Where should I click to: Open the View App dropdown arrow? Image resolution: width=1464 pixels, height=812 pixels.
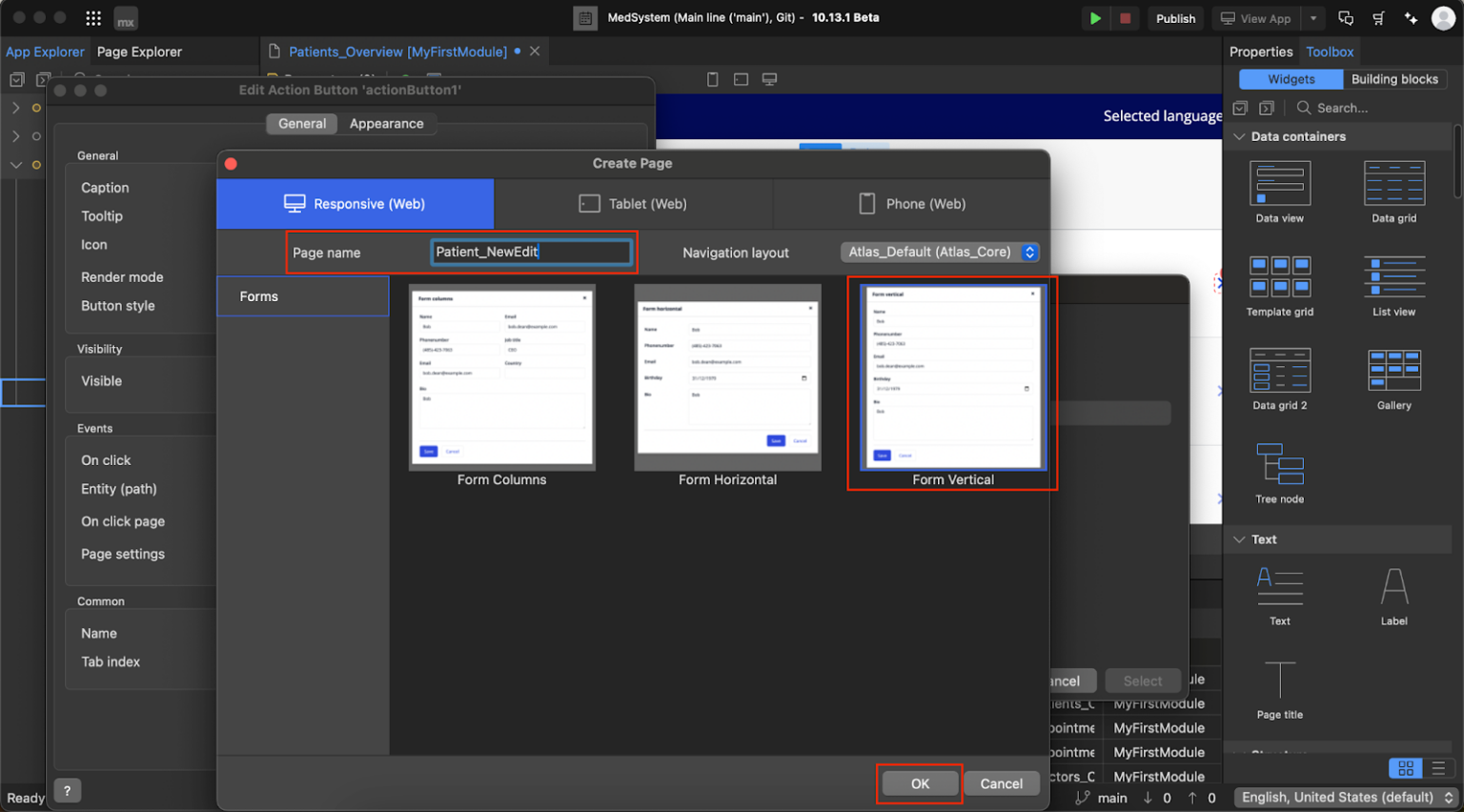(1312, 17)
